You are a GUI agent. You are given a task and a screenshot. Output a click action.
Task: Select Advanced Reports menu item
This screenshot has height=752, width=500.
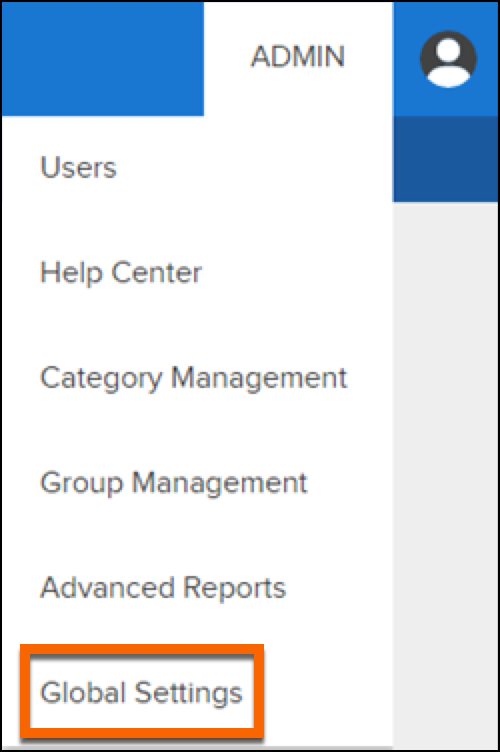point(163,588)
